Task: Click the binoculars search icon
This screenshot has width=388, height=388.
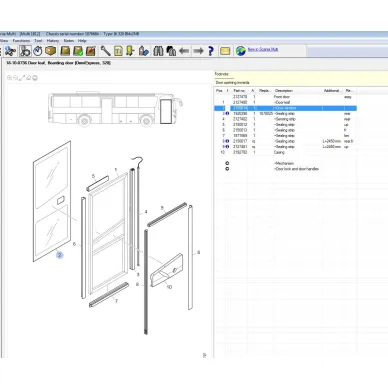Action: coord(158,51)
